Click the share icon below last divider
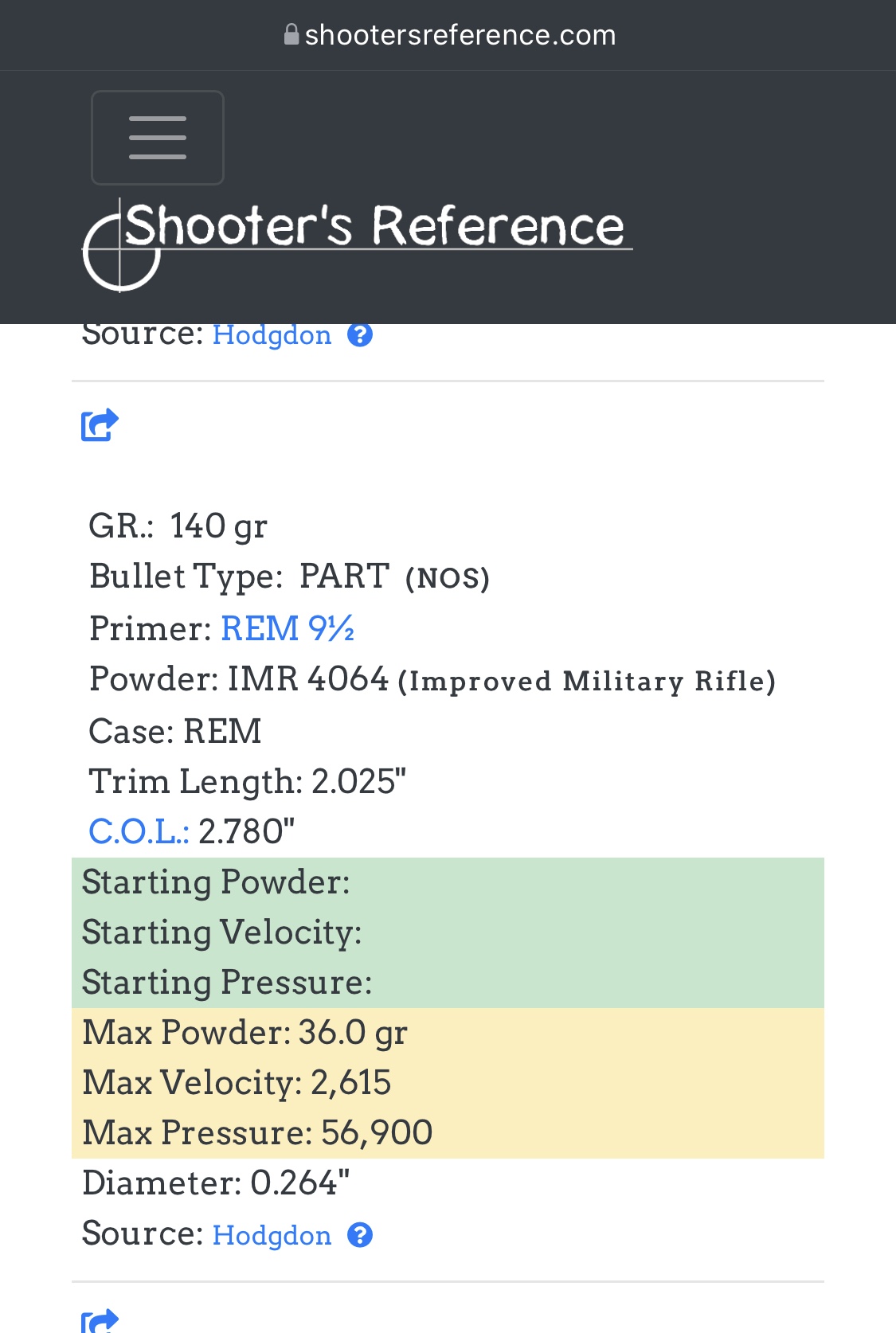The height and width of the screenshot is (1333, 896). [100, 1320]
